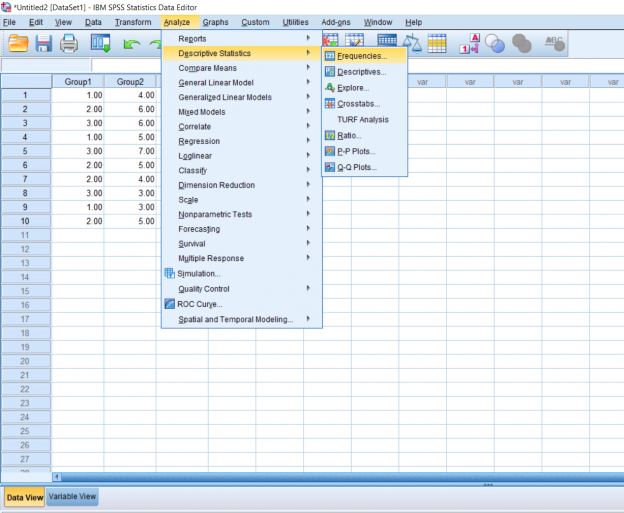Click the Spell Check ABC icon
This screenshot has width=624, height=513.
554,43
